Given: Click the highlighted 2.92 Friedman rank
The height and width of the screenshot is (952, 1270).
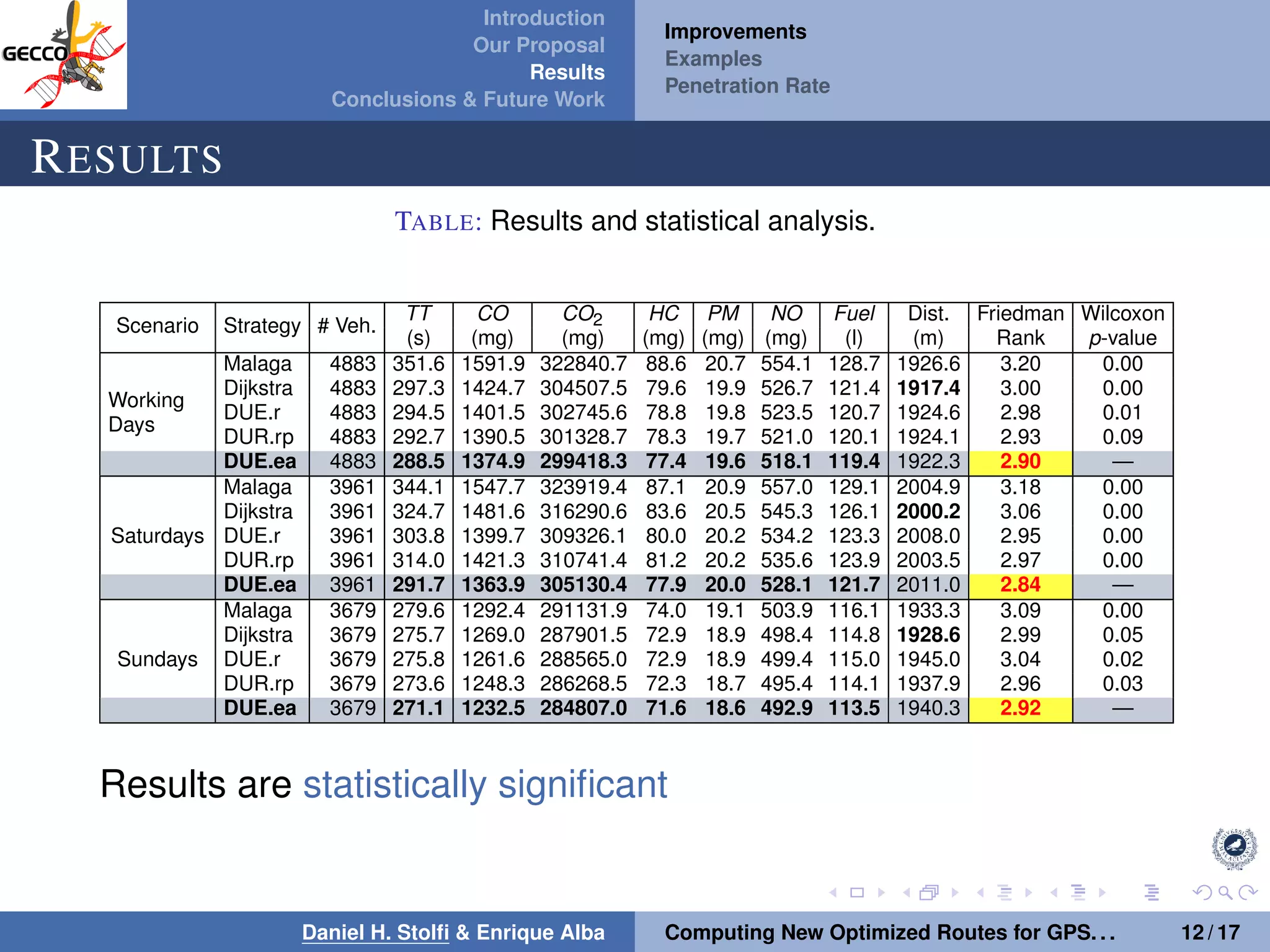Looking at the screenshot, I should pyautogui.click(x=1020, y=708).
